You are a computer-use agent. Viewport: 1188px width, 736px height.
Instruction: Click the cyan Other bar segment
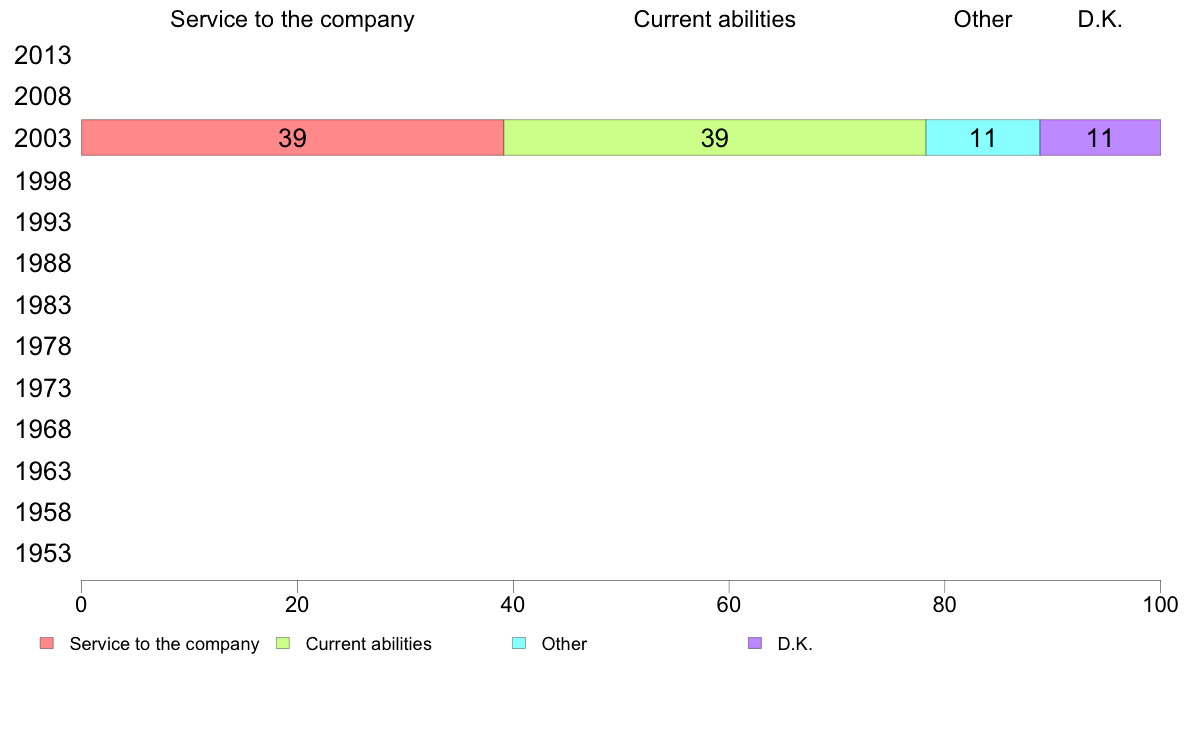983,138
